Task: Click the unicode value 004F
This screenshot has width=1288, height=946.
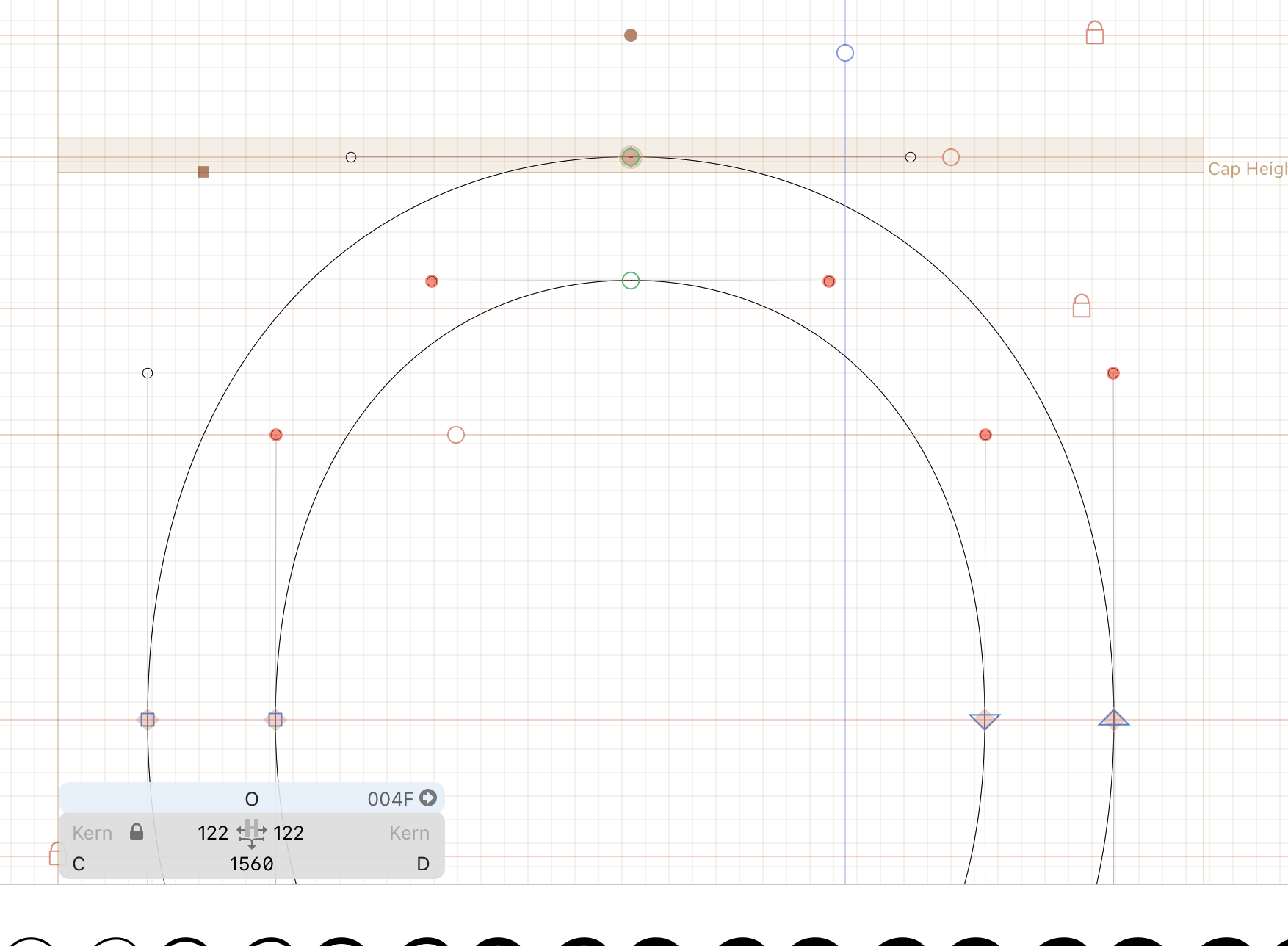Action: coord(390,799)
